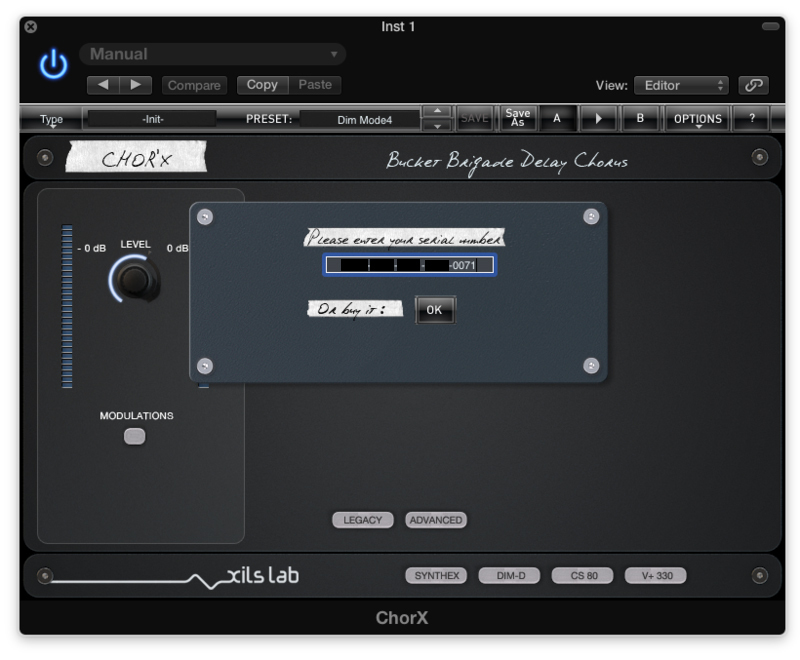The image size is (800, 660).
Task: Click the 'Or buy it' label
Action: tap(355, 309)
